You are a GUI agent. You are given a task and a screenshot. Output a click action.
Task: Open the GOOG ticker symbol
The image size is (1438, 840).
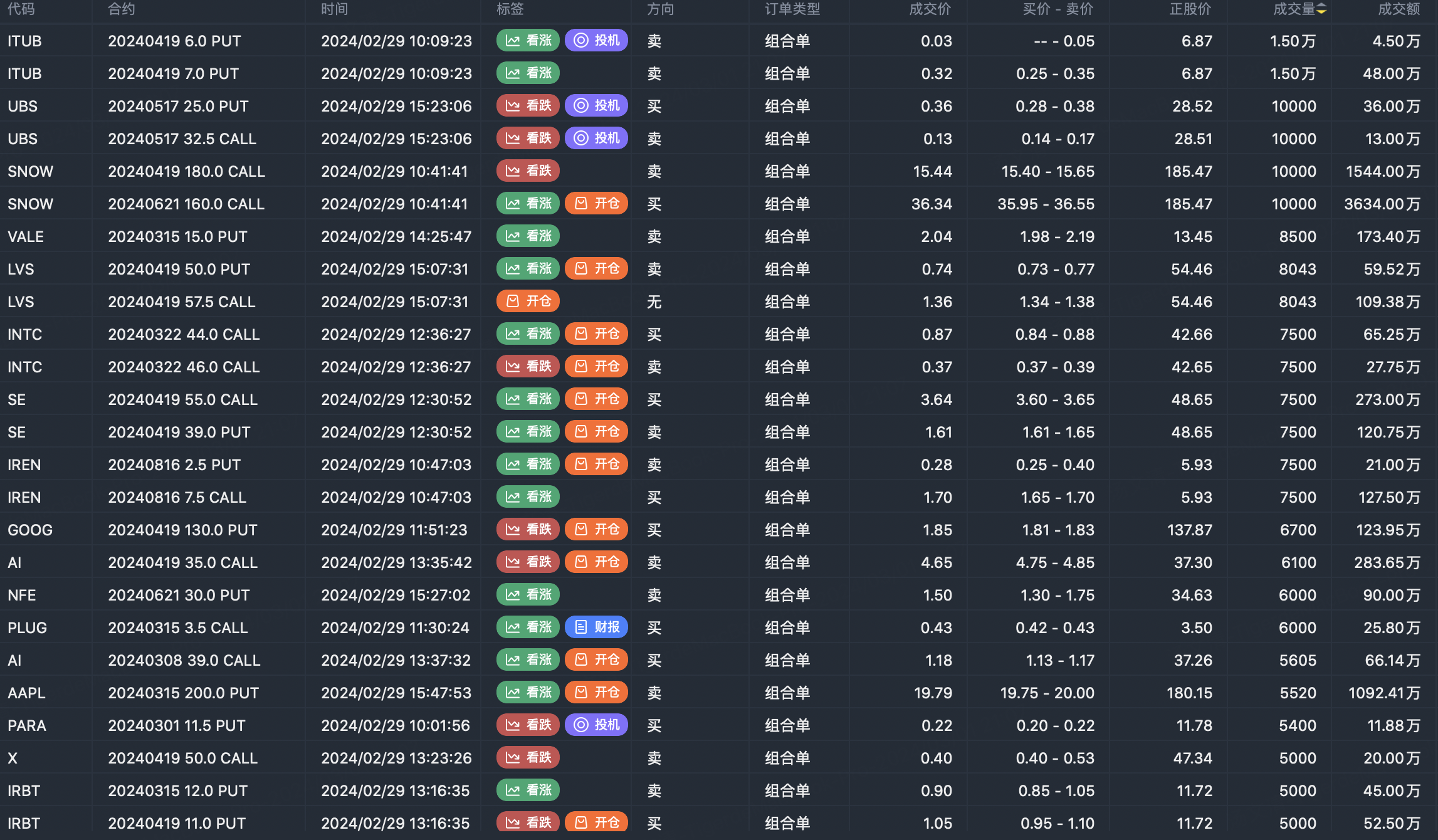point(30,530)
